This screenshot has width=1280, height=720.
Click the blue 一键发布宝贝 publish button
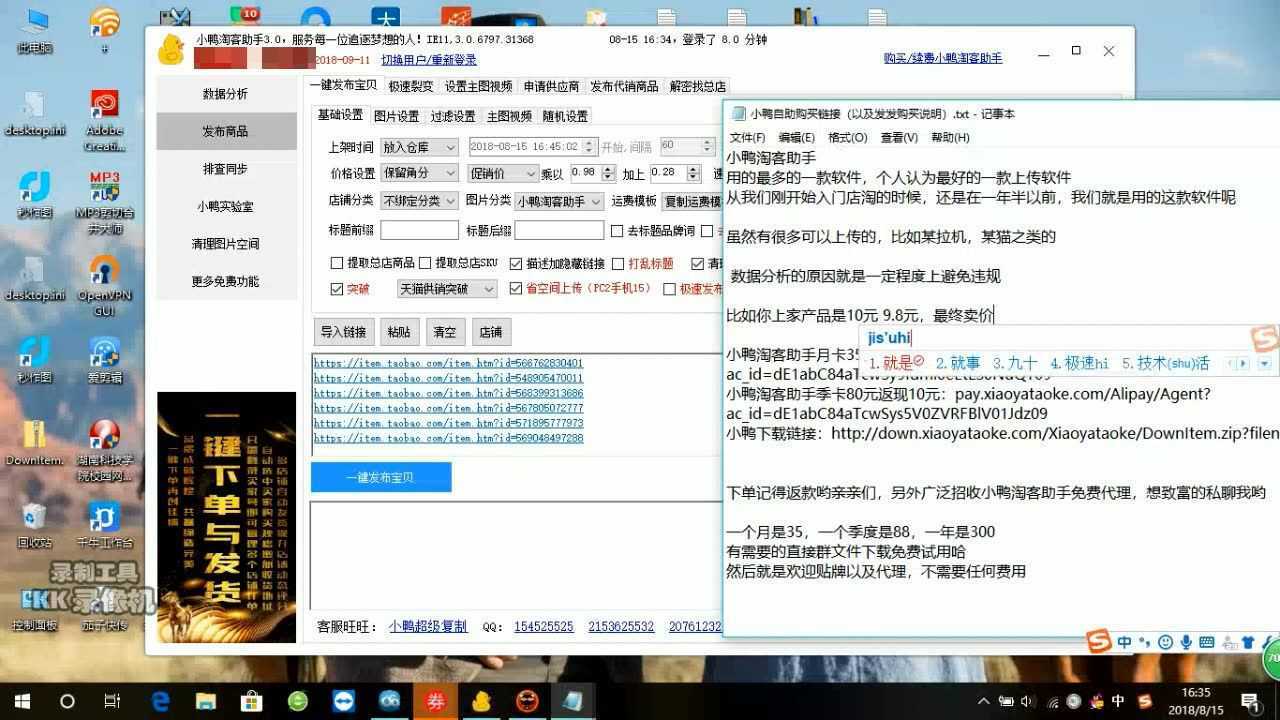381,477
